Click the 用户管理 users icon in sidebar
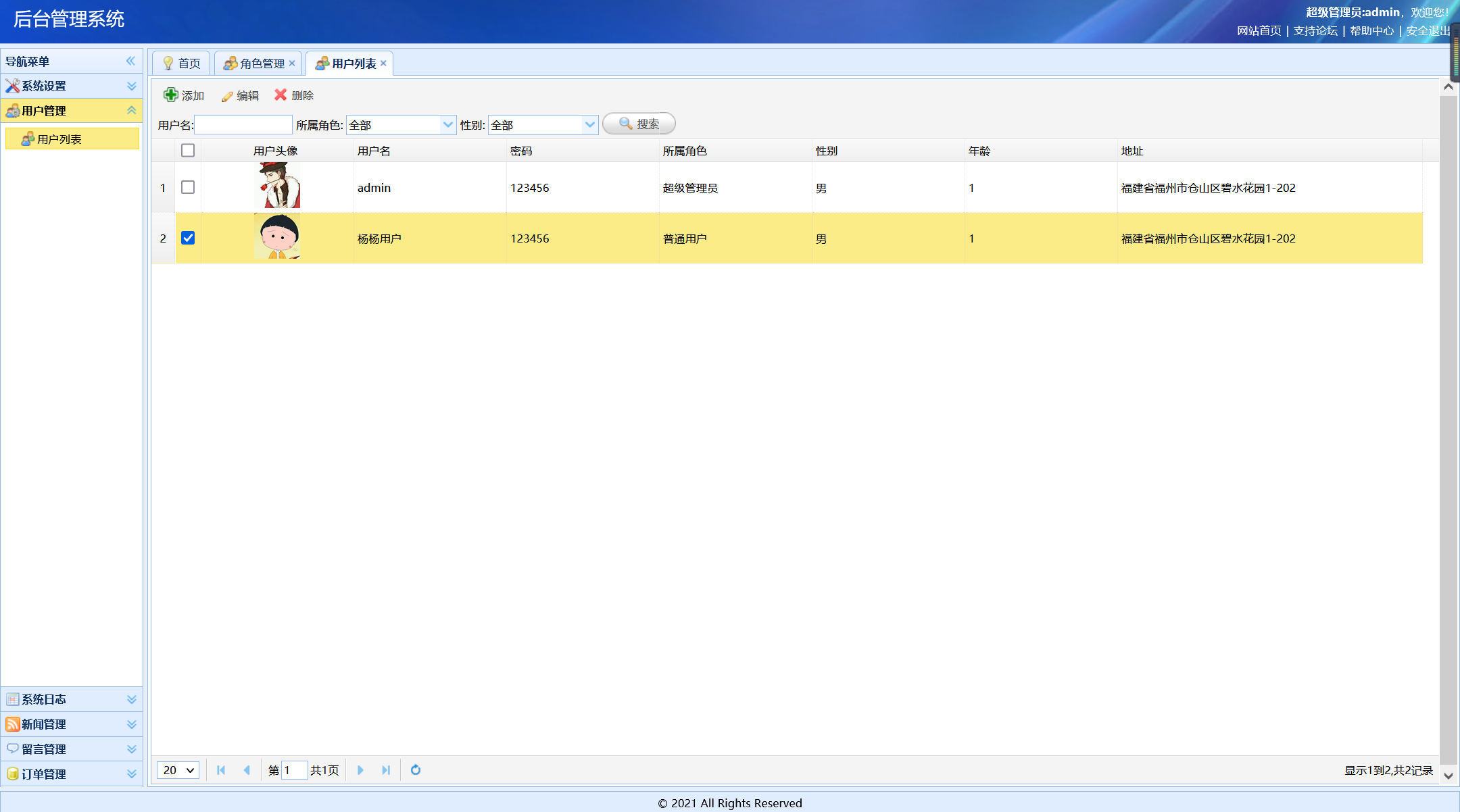Screen dimensions: 1460x812 pos(12,111)
